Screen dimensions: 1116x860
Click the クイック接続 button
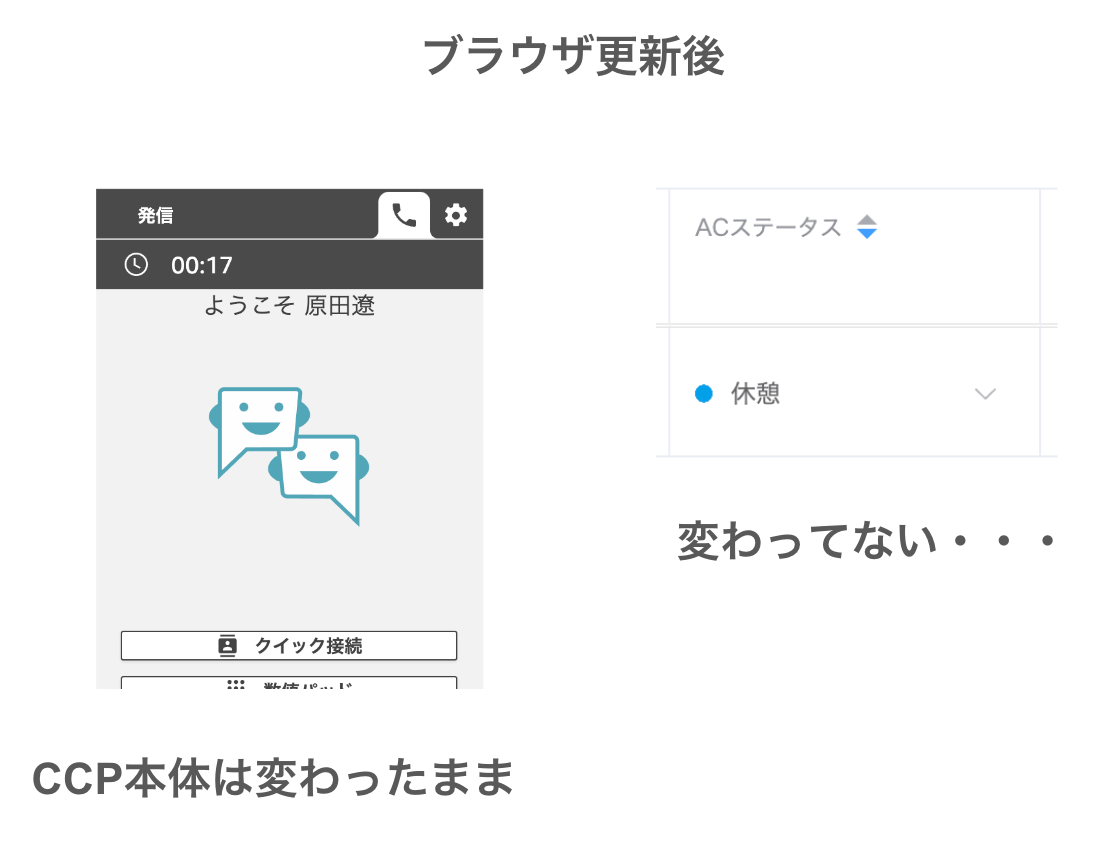coord(289,646)
